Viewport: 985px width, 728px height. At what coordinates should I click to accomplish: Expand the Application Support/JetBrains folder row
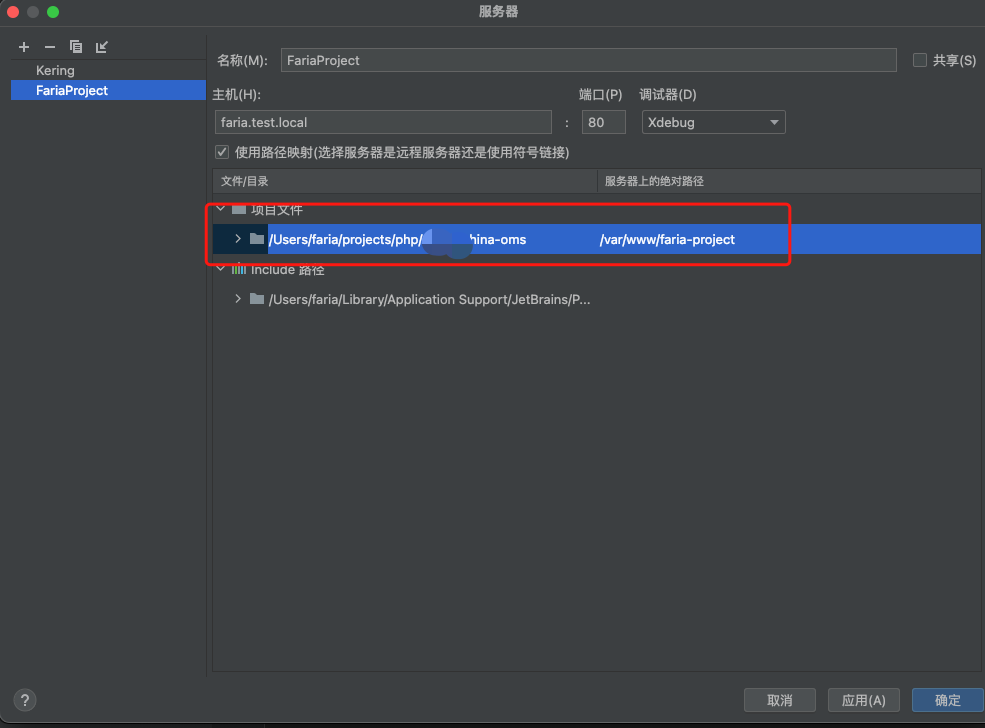coord(238,299)
